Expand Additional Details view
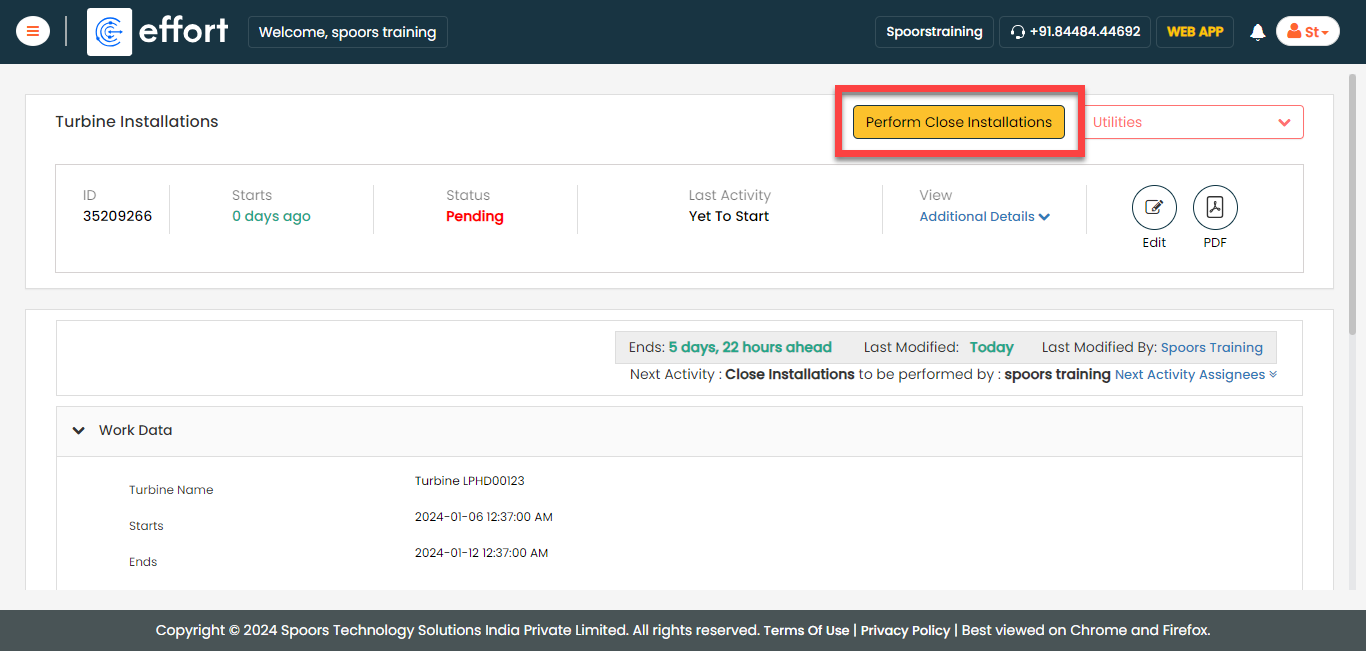1366x651 pixels. pos(984,216)
